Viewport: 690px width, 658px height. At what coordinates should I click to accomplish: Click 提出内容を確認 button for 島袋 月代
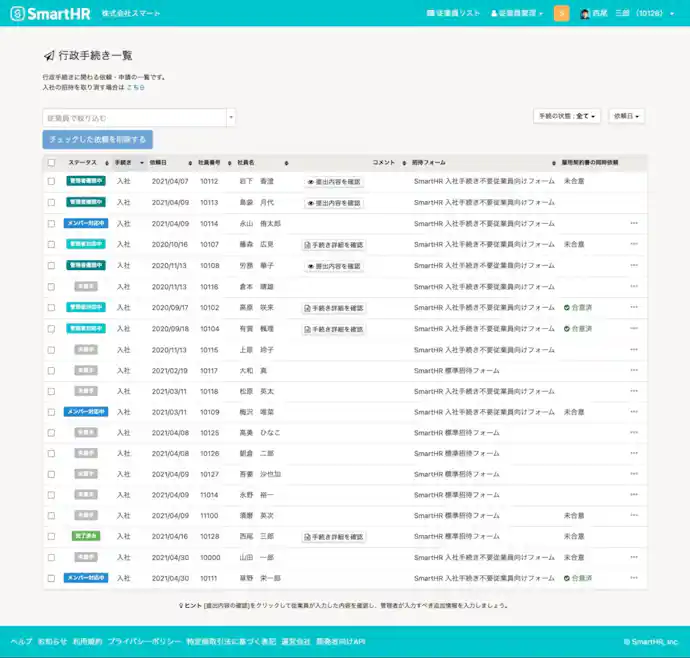click(x=333, y=202)
